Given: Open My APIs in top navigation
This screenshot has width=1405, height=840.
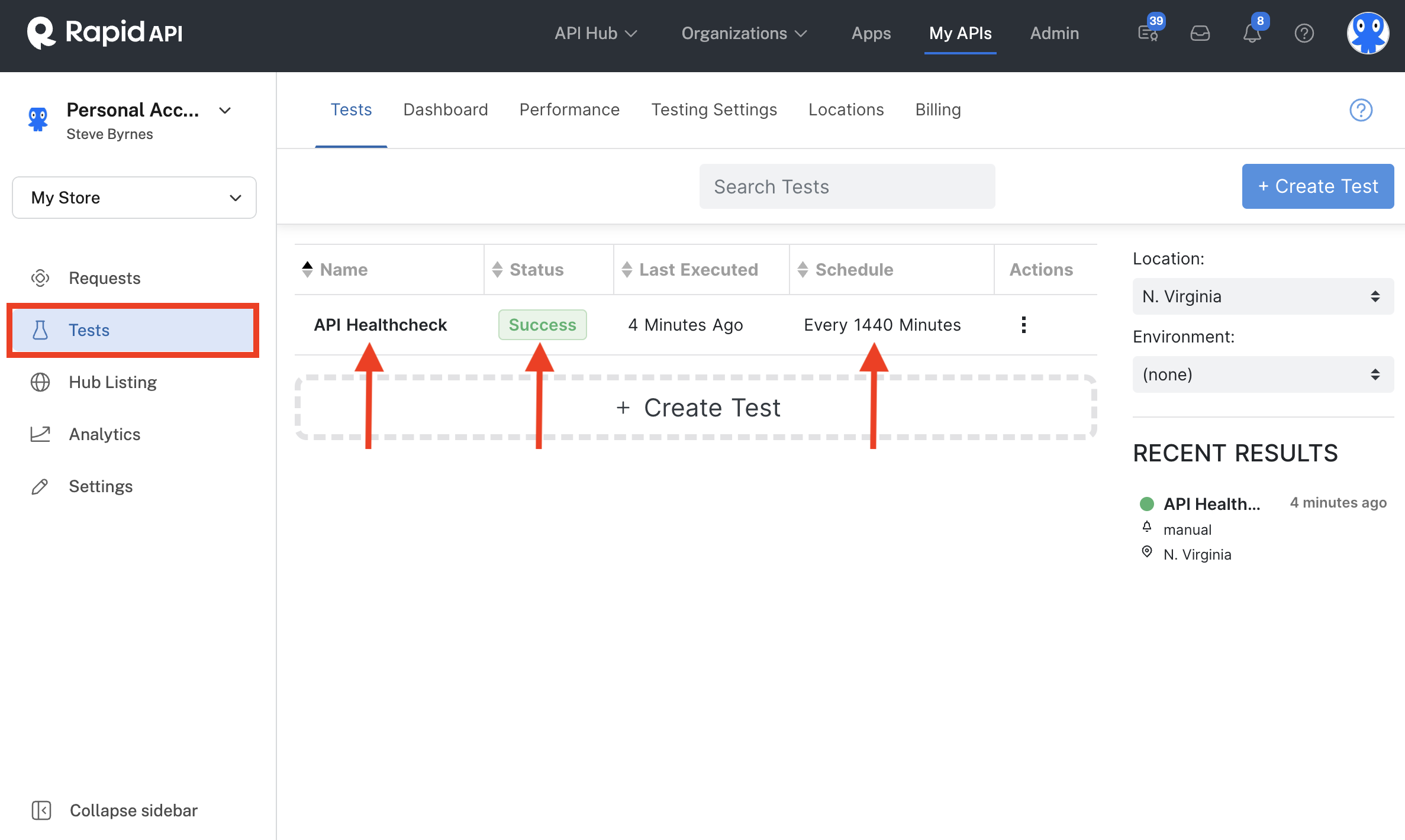Looking at the screenshot, I should 960,33.
